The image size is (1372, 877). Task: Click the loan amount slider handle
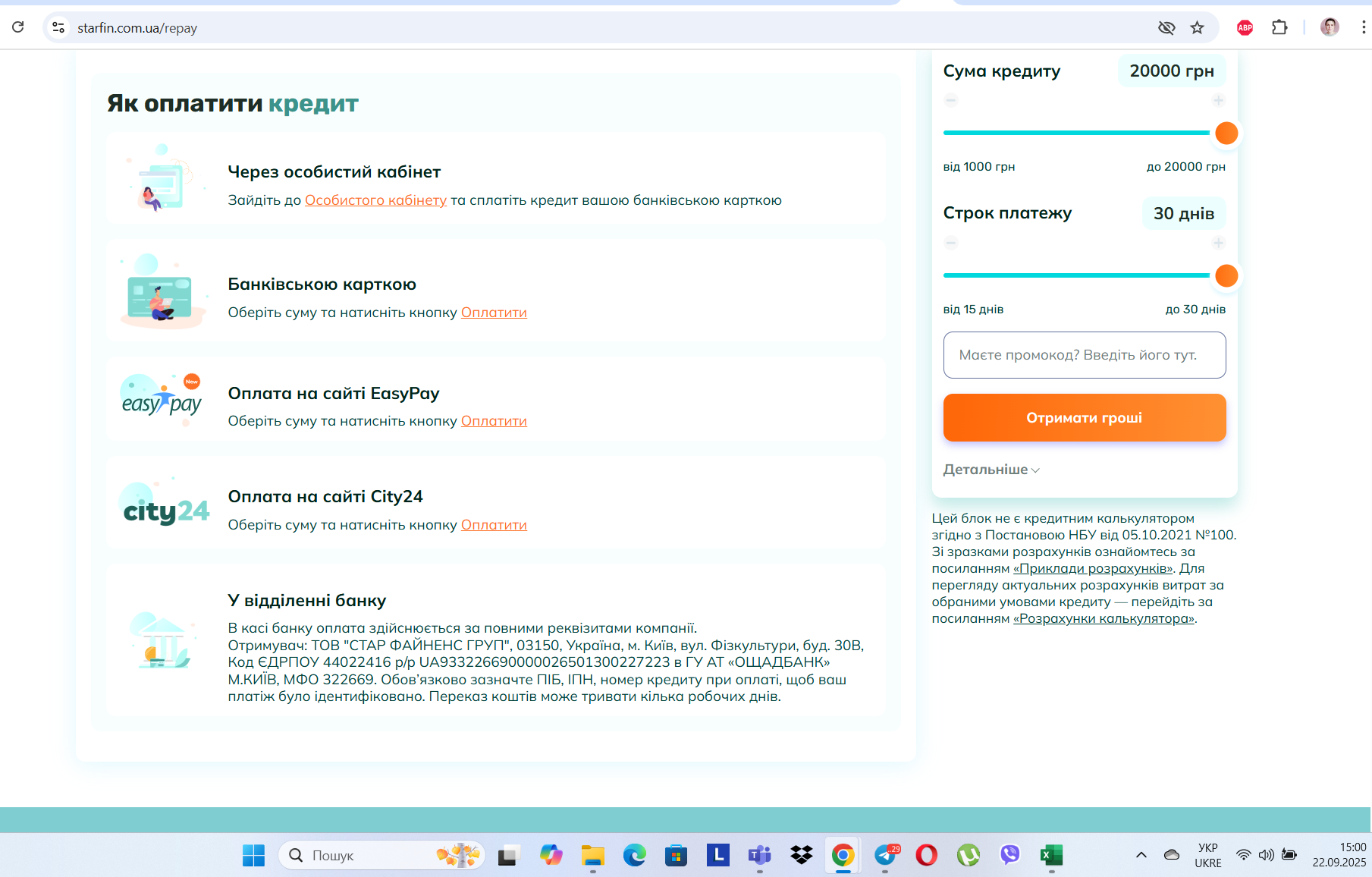tap(1226, 133)
